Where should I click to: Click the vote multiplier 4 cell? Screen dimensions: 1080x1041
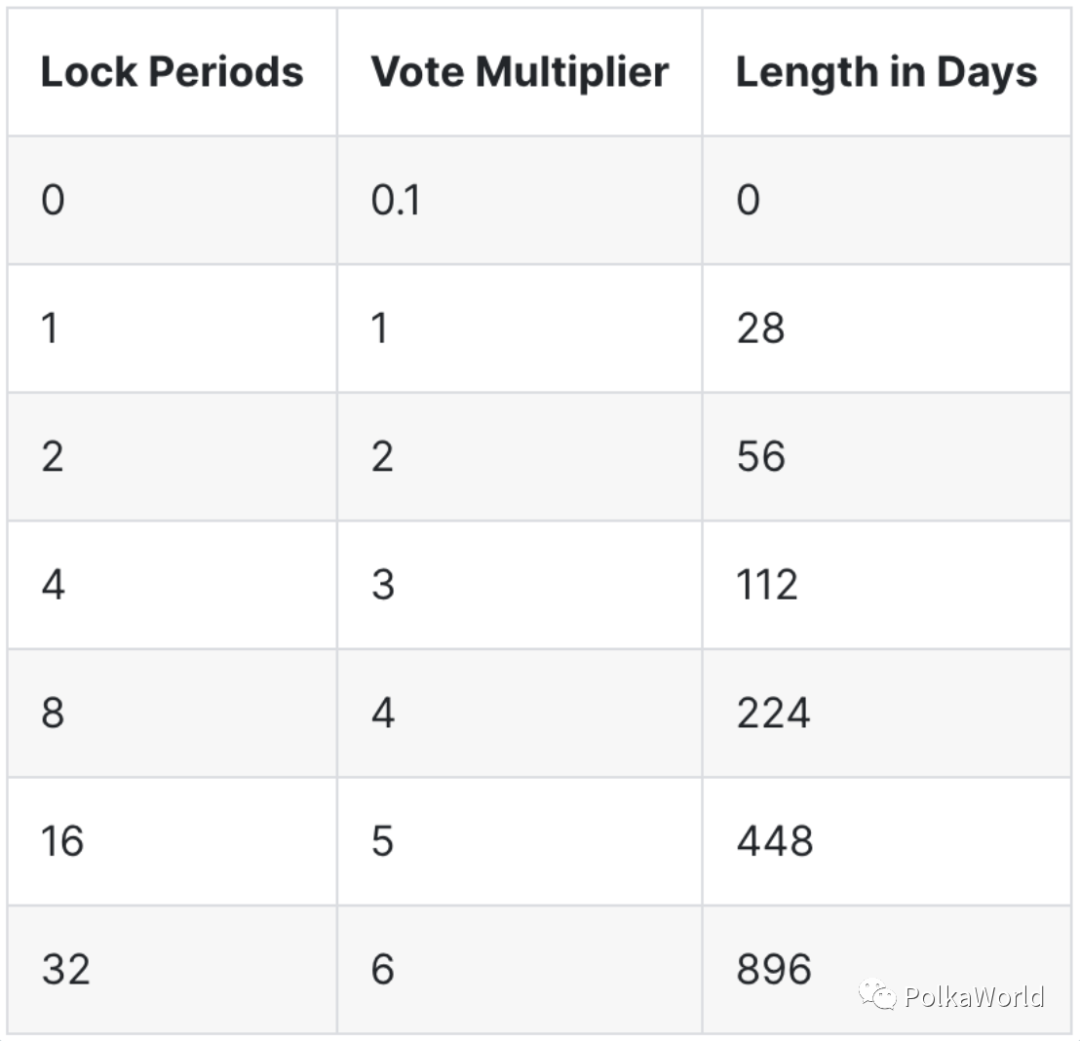[383, 713]
